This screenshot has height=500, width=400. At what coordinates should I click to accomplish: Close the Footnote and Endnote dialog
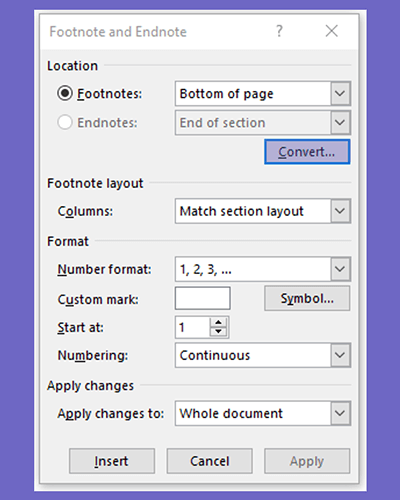tap(331, 31)
